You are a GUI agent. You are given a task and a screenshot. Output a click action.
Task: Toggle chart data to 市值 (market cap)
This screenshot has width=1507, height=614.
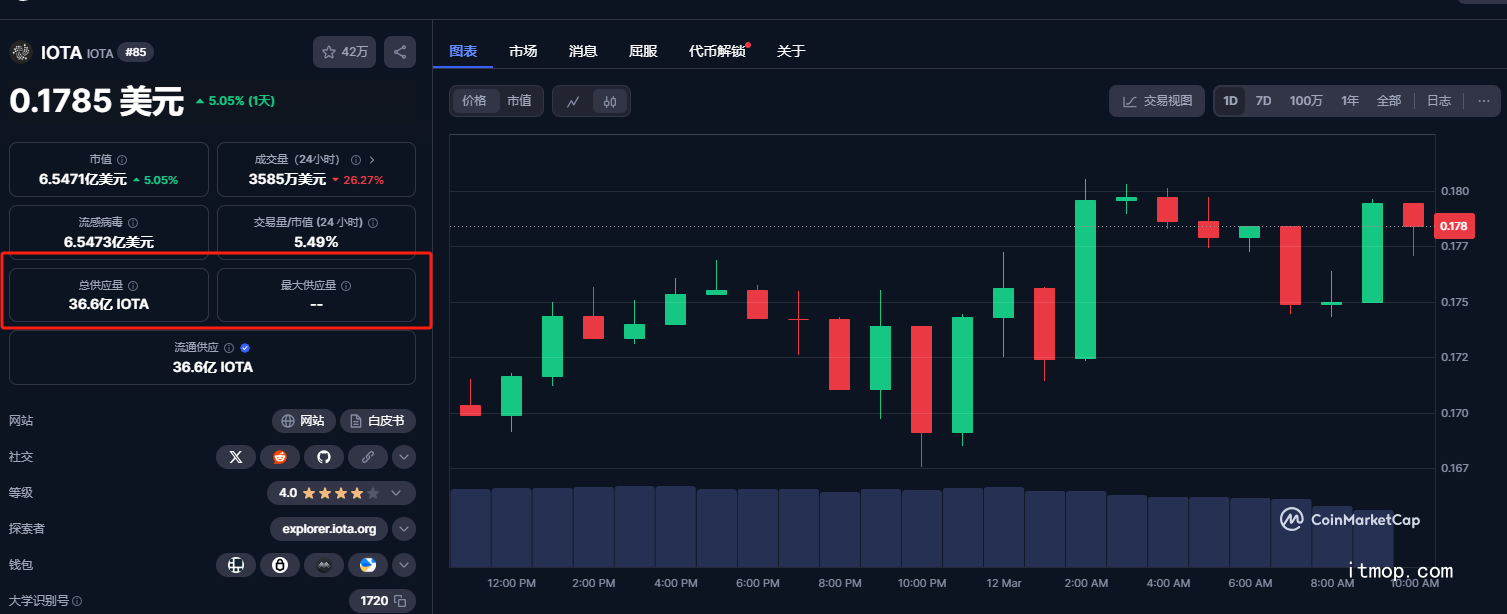(519, 101)
